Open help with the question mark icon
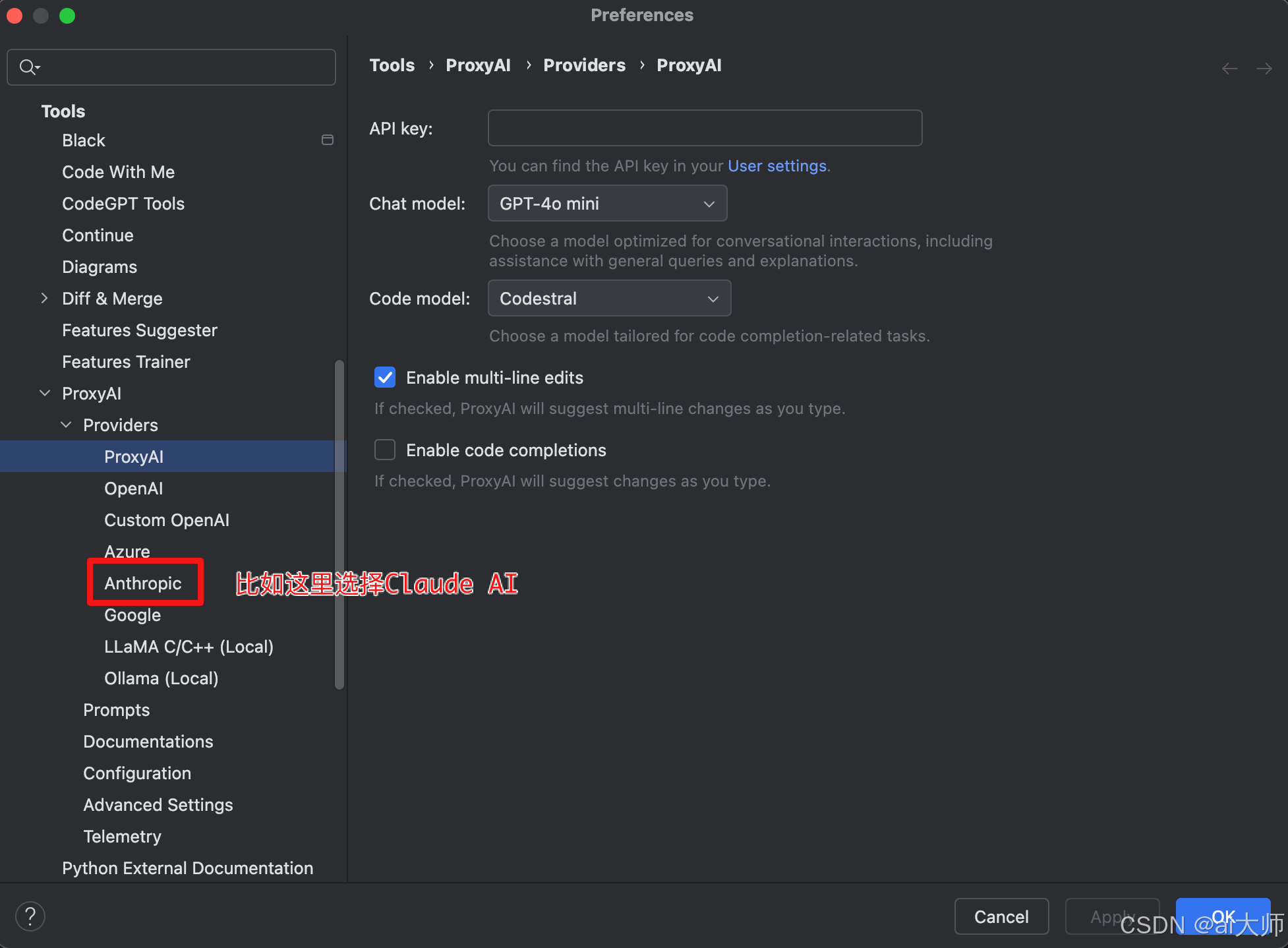 click(30, 916)
